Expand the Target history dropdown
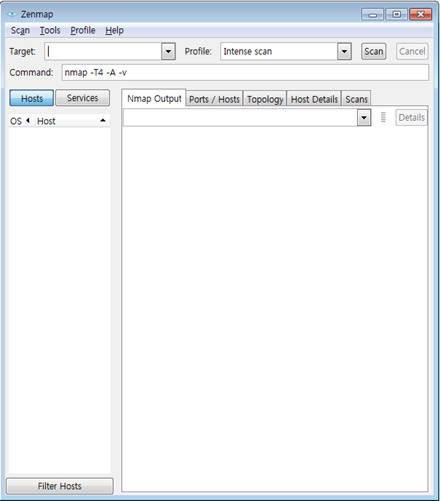440x501 pixels. point(168,51)
